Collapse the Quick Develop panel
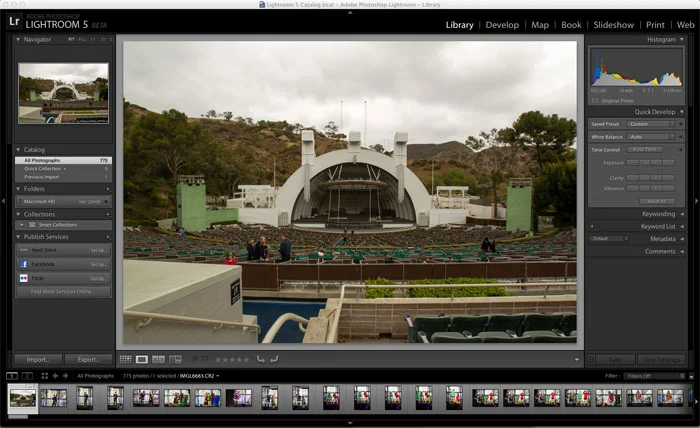This screenshot has height=428, width=700. pos(682,112)
